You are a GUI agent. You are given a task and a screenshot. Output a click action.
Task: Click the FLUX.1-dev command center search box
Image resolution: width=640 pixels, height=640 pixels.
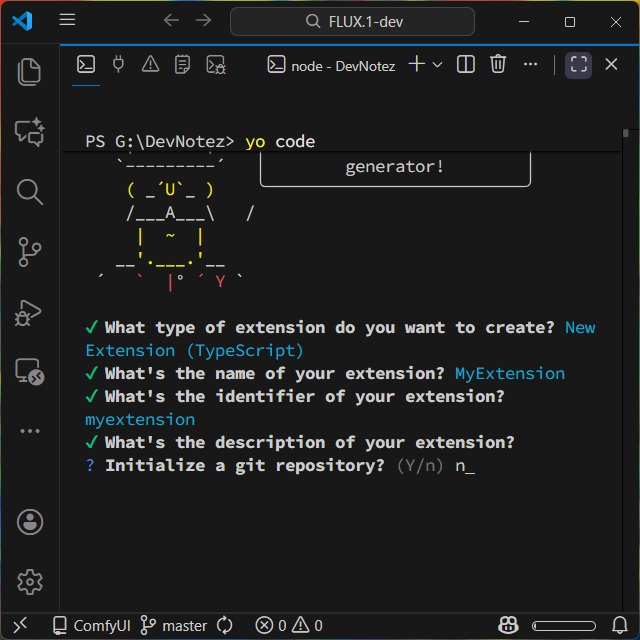(366, 21)
